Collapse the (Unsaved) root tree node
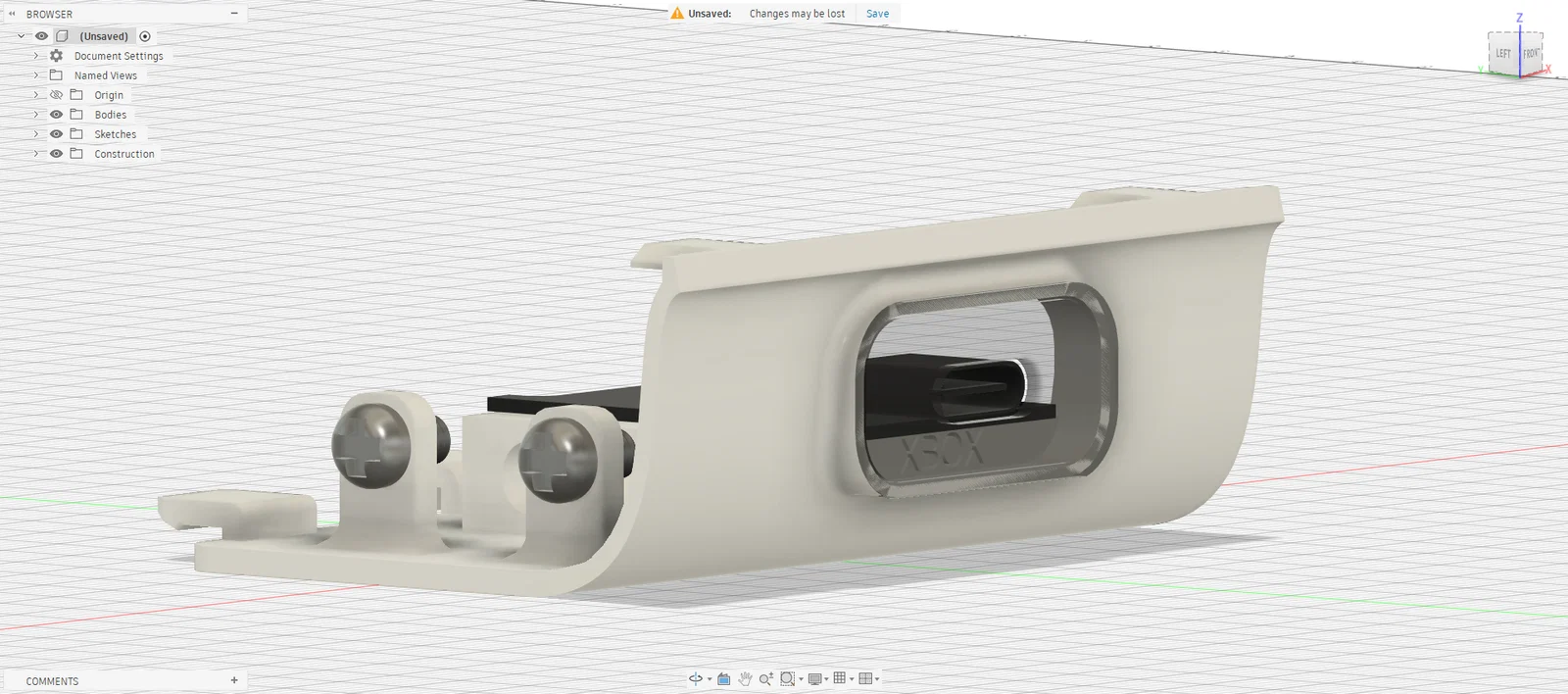Viewport: 1568px width, 694px height. pyautogui.click(x=21, y=36)
